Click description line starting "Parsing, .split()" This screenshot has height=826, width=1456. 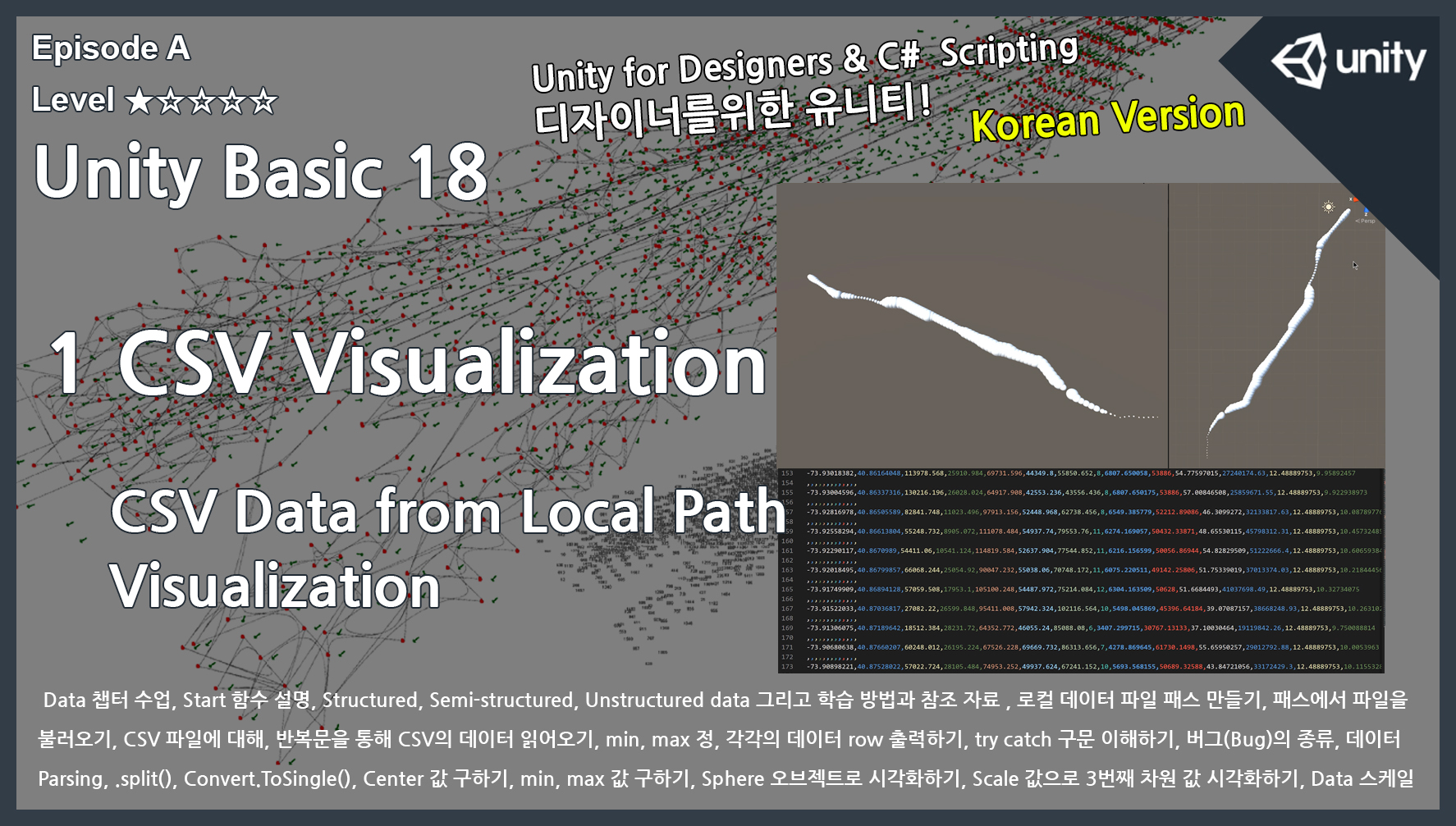coord(726,778)
